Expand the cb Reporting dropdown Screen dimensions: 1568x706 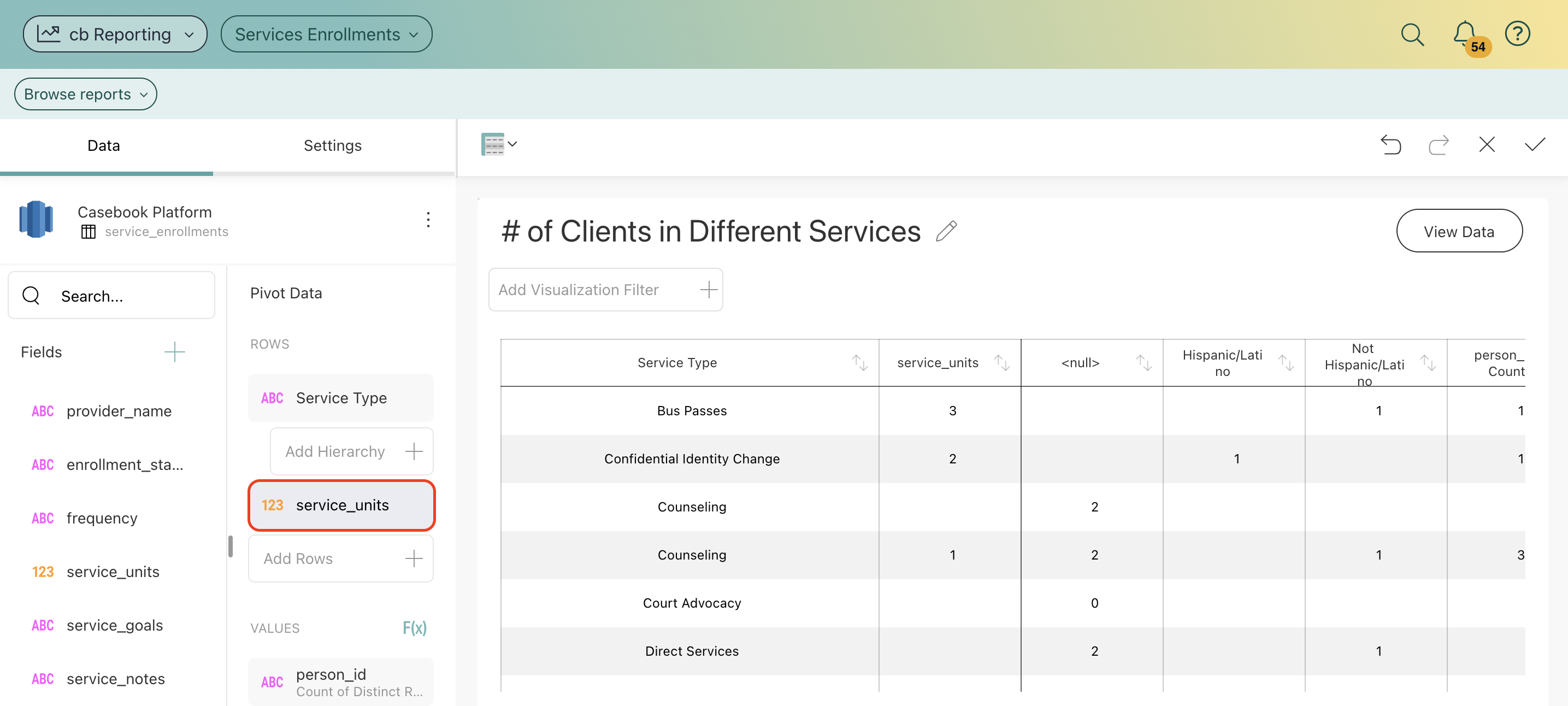click(x=115, y=34)
